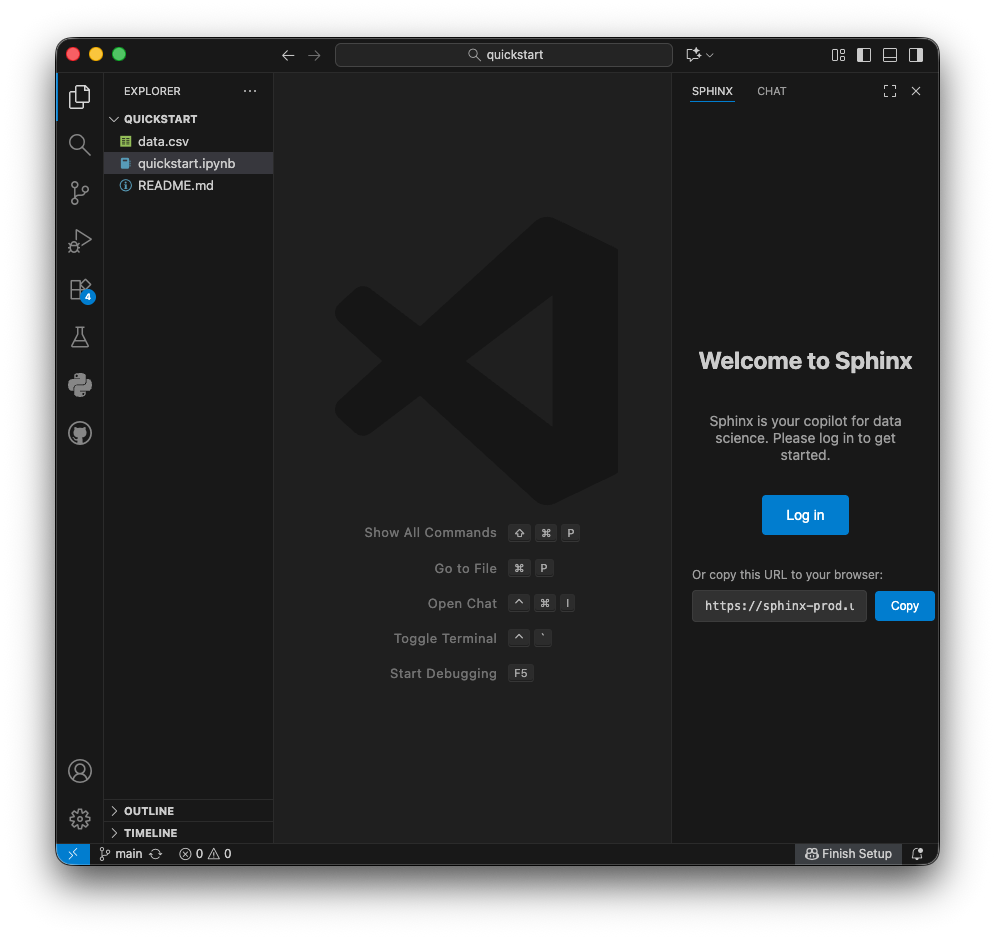Open the Testing beaker view

[79, 337]
